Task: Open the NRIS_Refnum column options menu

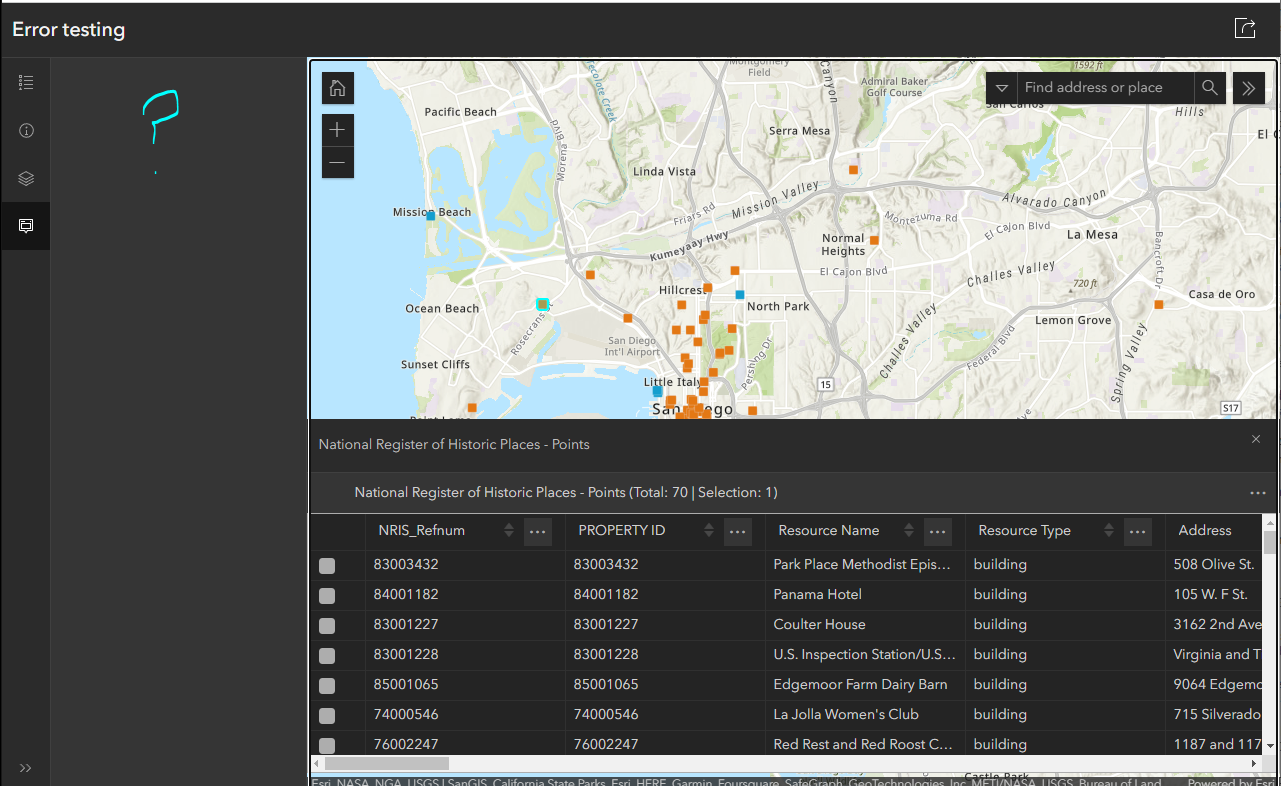Action: tap(537, 531)
